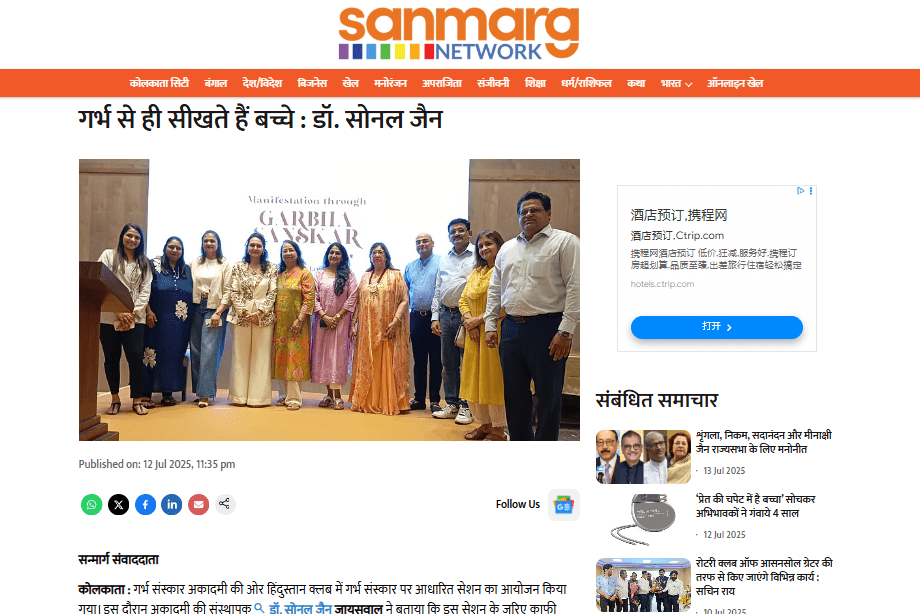This screenshot has width=920, height=614.
Task: Open the ऑनलाइन खेल menu item
Action: 735,83
